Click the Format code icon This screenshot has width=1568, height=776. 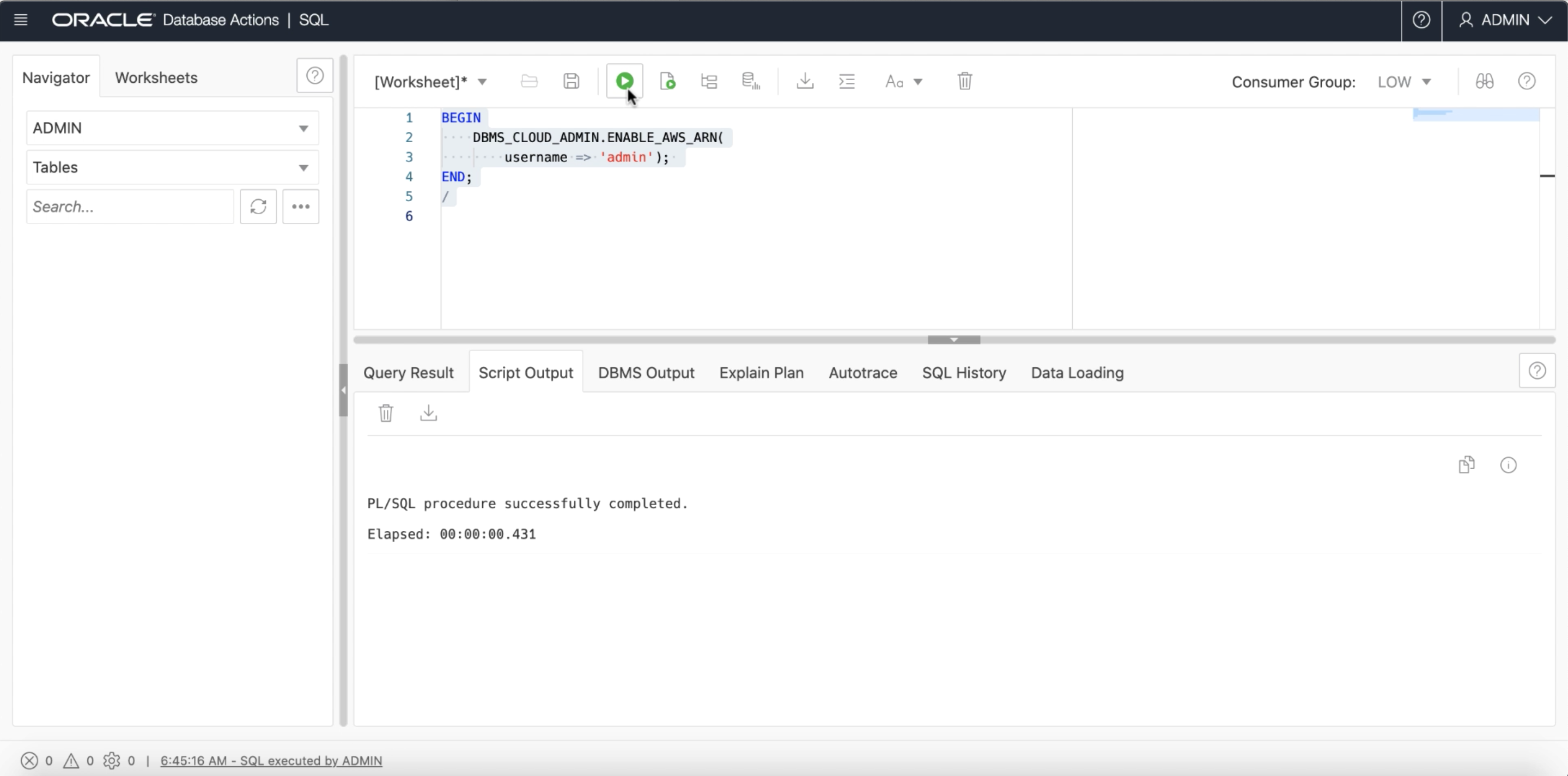click(x=847, y=81)
